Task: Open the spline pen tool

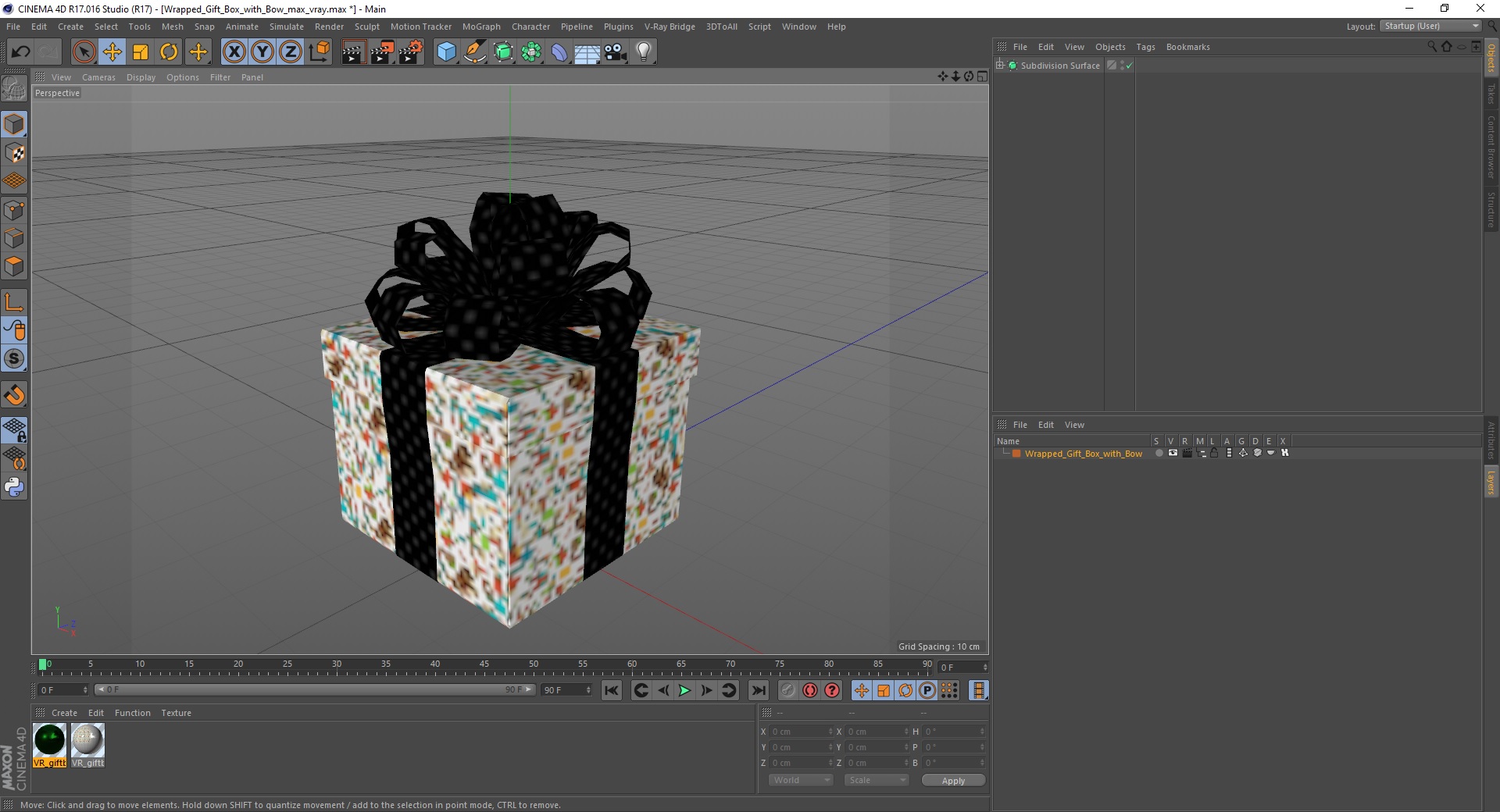Action: 475,52
